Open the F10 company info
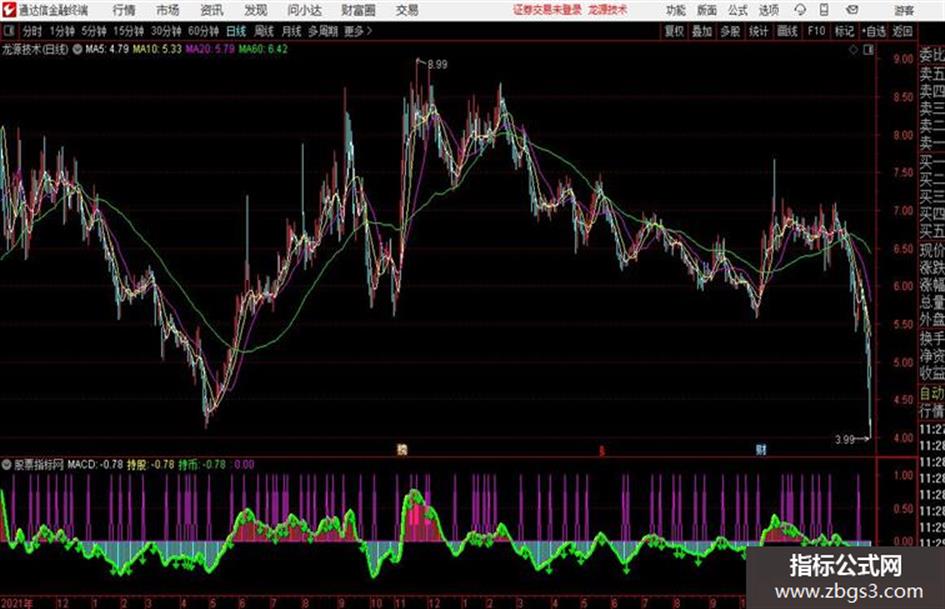Screen dimensions: 945x609 pyautogui.click(x=816, y=31)
